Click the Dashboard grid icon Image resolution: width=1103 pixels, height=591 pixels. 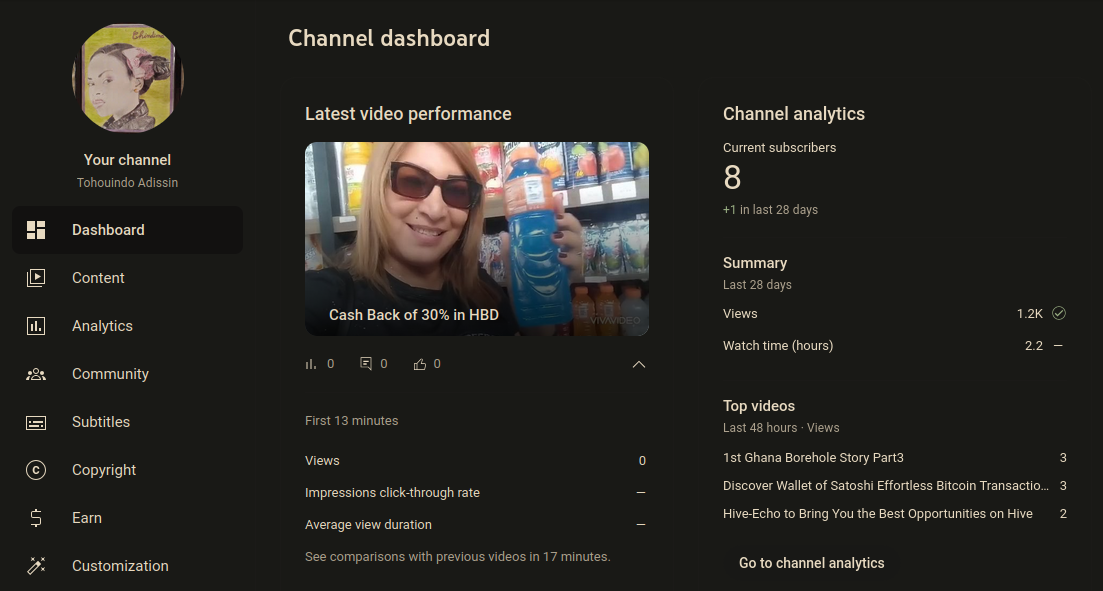(36, 230)
